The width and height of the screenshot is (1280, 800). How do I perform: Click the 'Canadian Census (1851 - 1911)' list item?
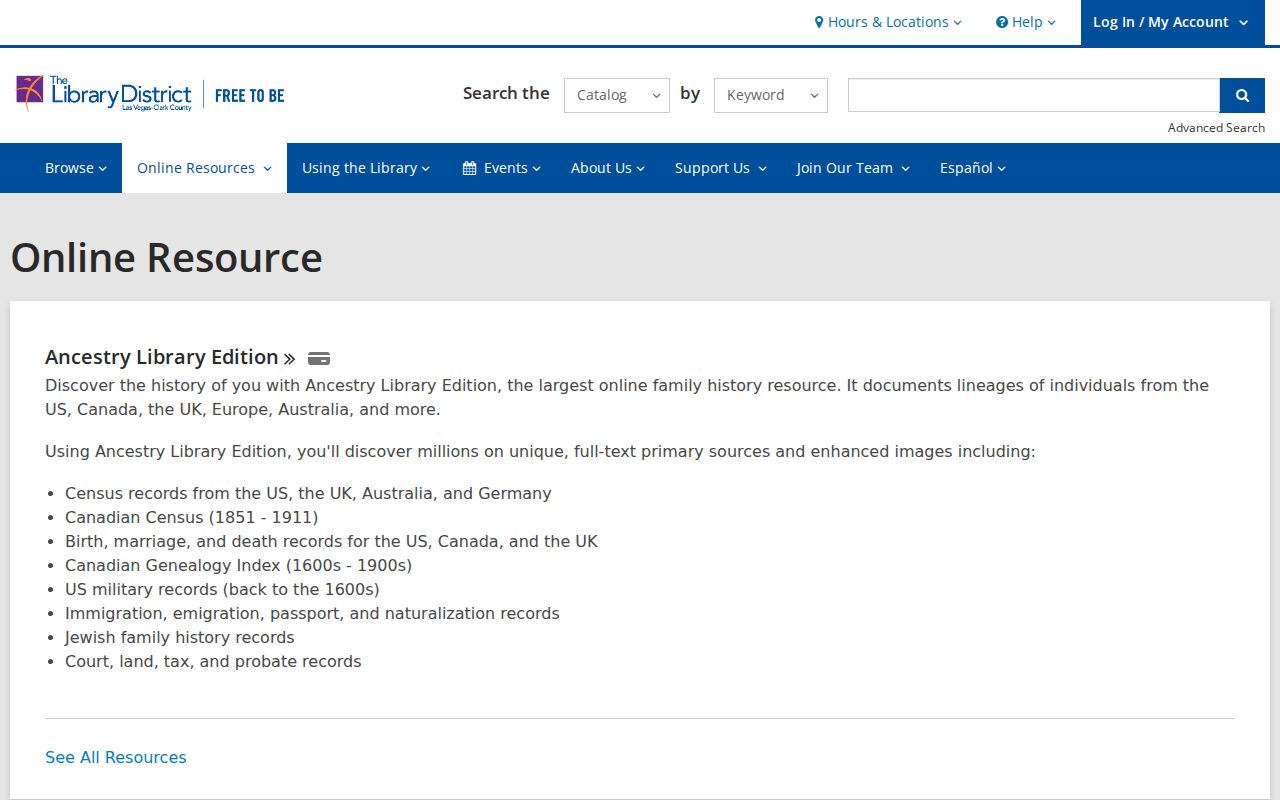point(192,517)
